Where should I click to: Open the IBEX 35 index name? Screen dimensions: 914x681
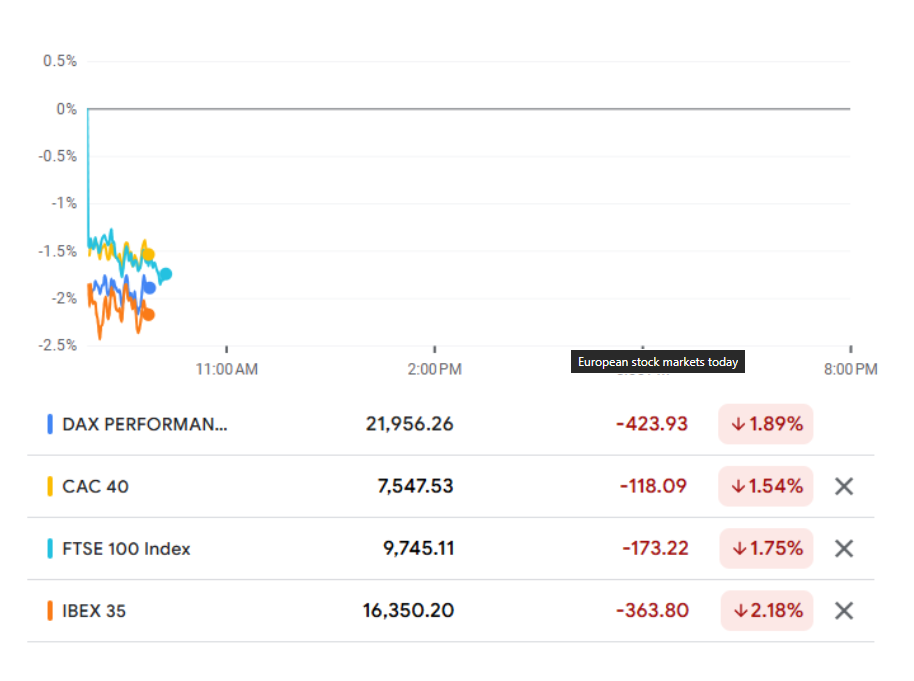(x=94, y=610)
